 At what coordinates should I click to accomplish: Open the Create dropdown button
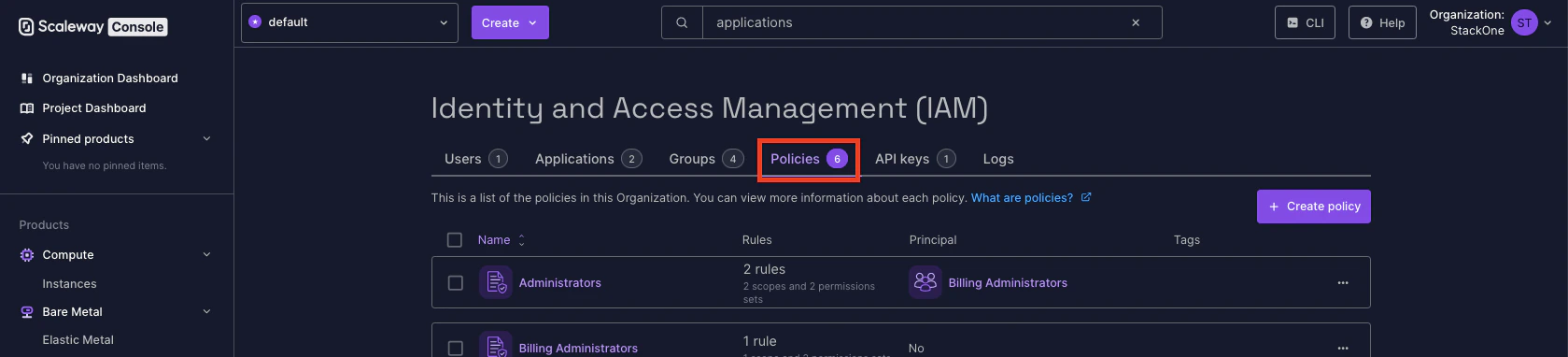tap(510, 22)
